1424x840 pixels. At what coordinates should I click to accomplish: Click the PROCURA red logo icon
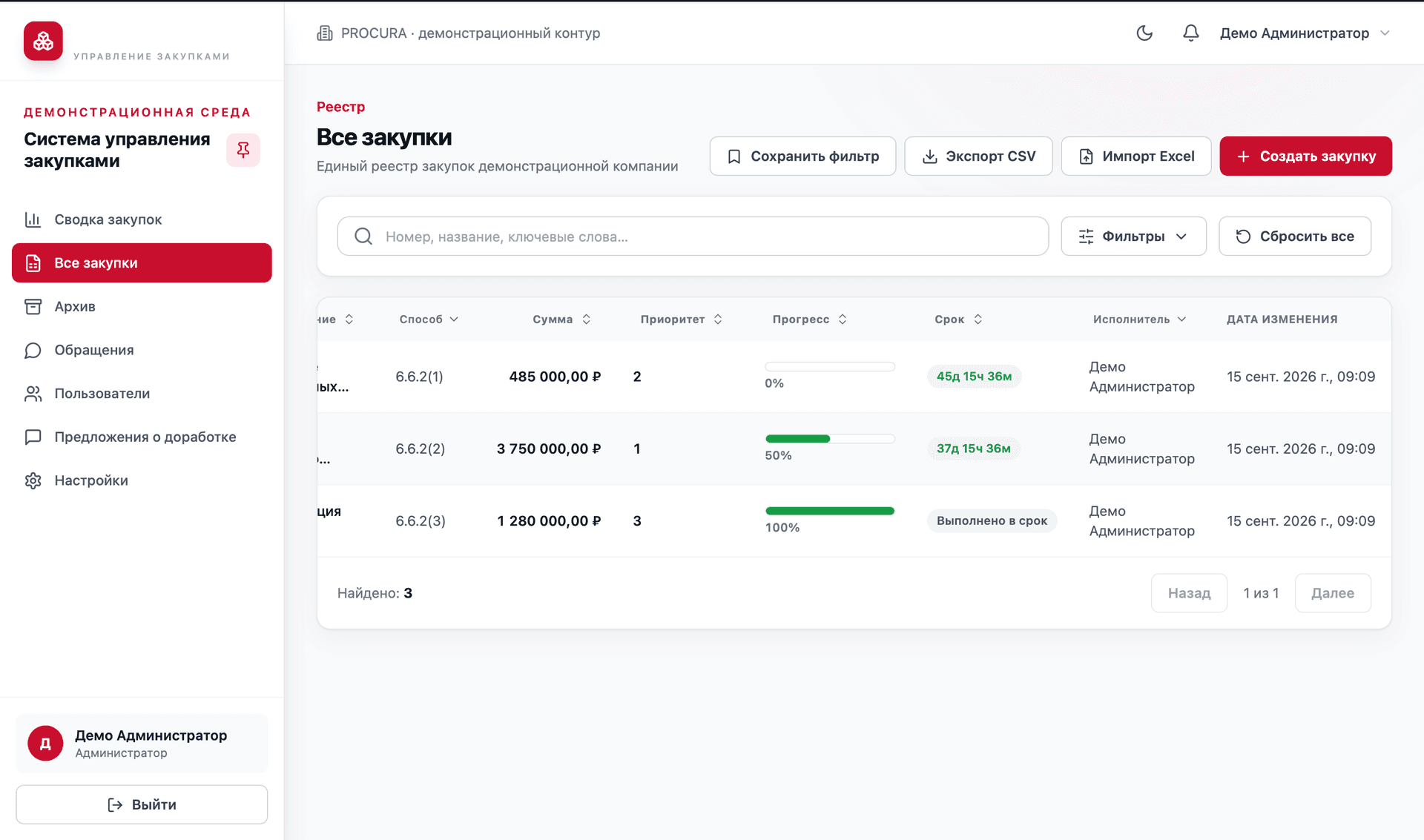43,41
